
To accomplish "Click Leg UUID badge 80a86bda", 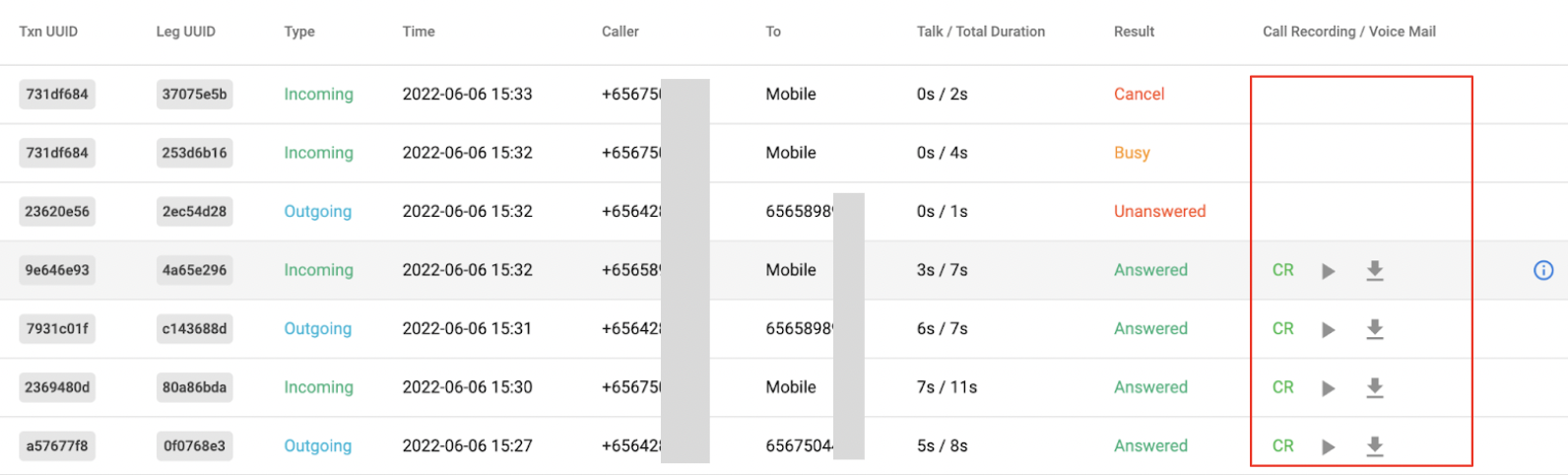I will 194,387.
